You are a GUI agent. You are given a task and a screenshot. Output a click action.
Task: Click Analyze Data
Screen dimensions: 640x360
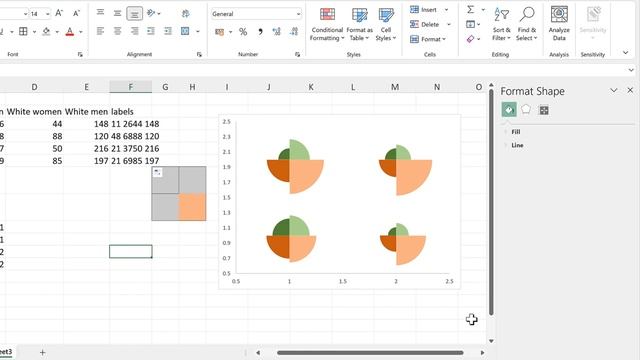[559, 24]
